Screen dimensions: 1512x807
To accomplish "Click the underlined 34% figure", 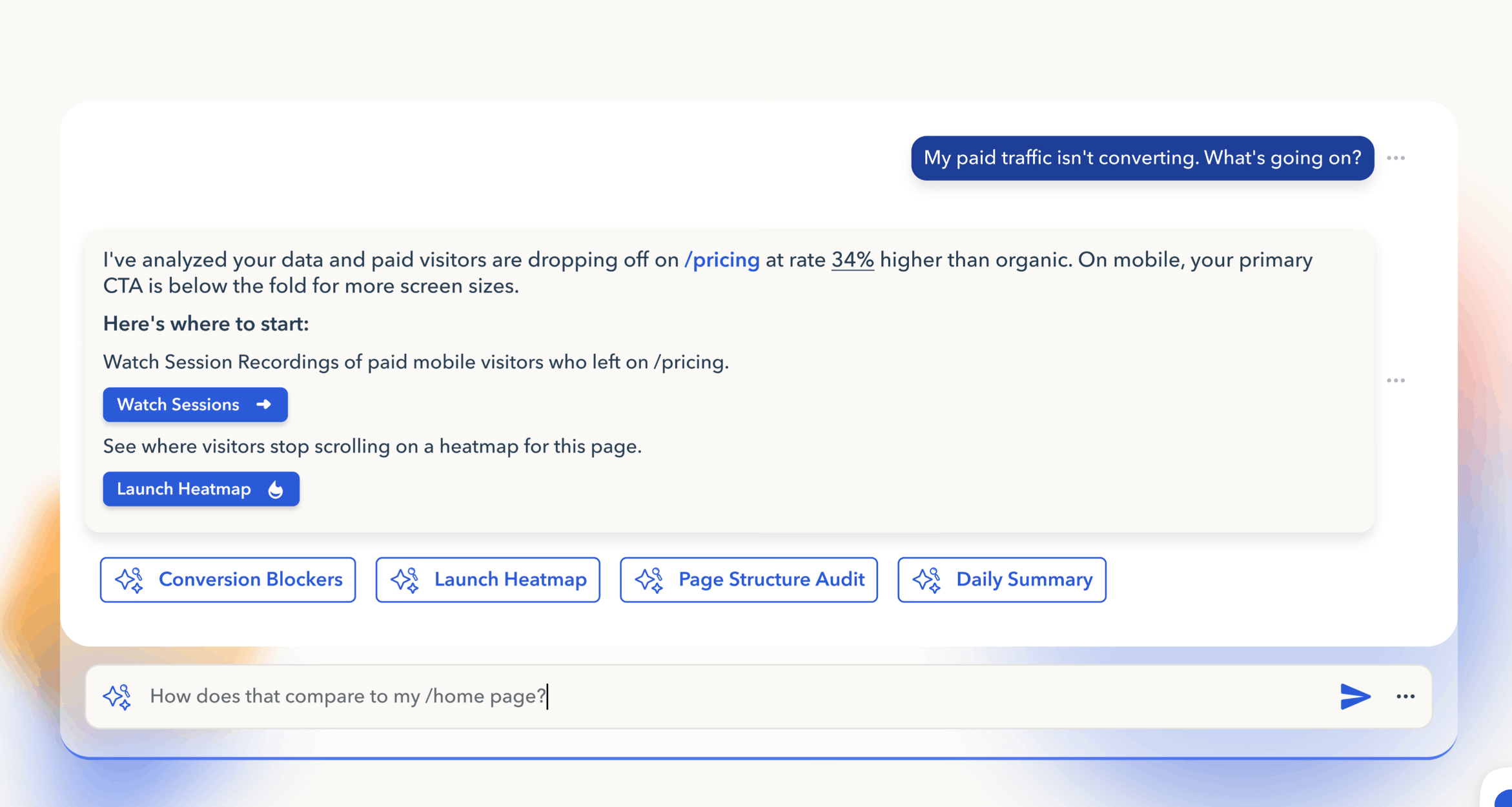I will click(852, 260).
